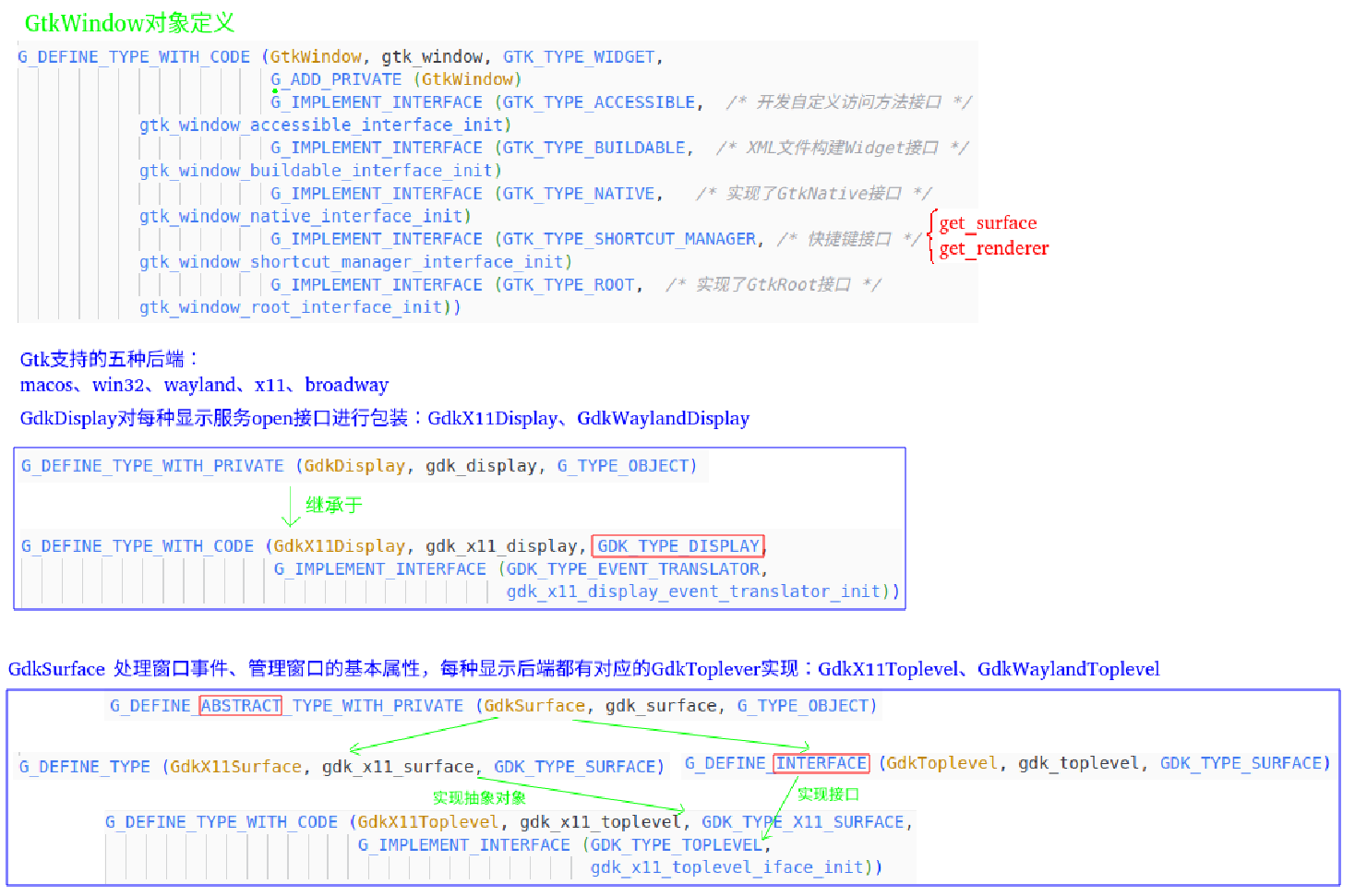This screenshot has width=1367, height=896.
Task: Select the "GTK_TYPE_BUILDABLE" token
Action: (594, 148)
